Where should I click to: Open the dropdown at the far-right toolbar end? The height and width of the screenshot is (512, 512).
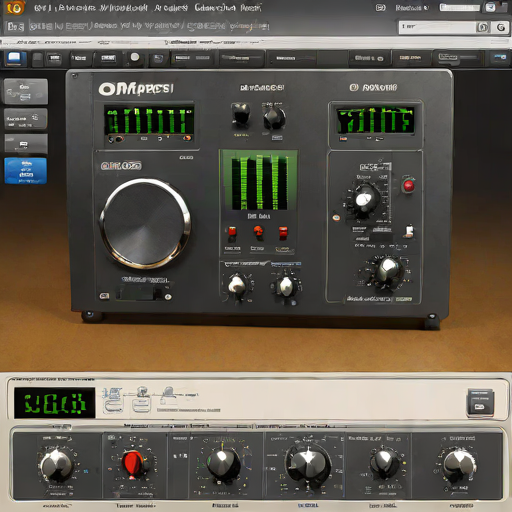500,58
